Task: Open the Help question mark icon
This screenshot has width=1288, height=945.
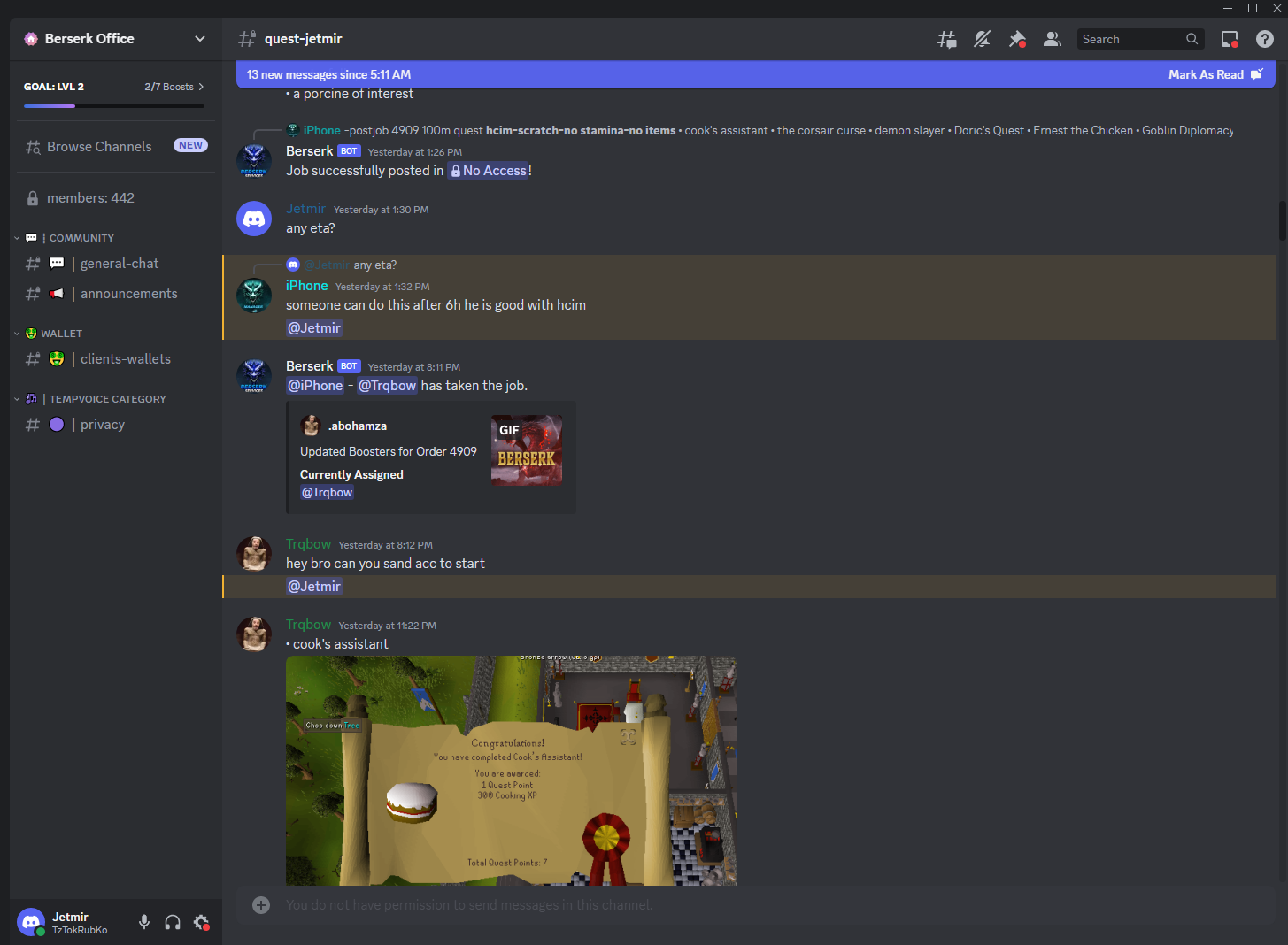Action: click(1265, 39)
